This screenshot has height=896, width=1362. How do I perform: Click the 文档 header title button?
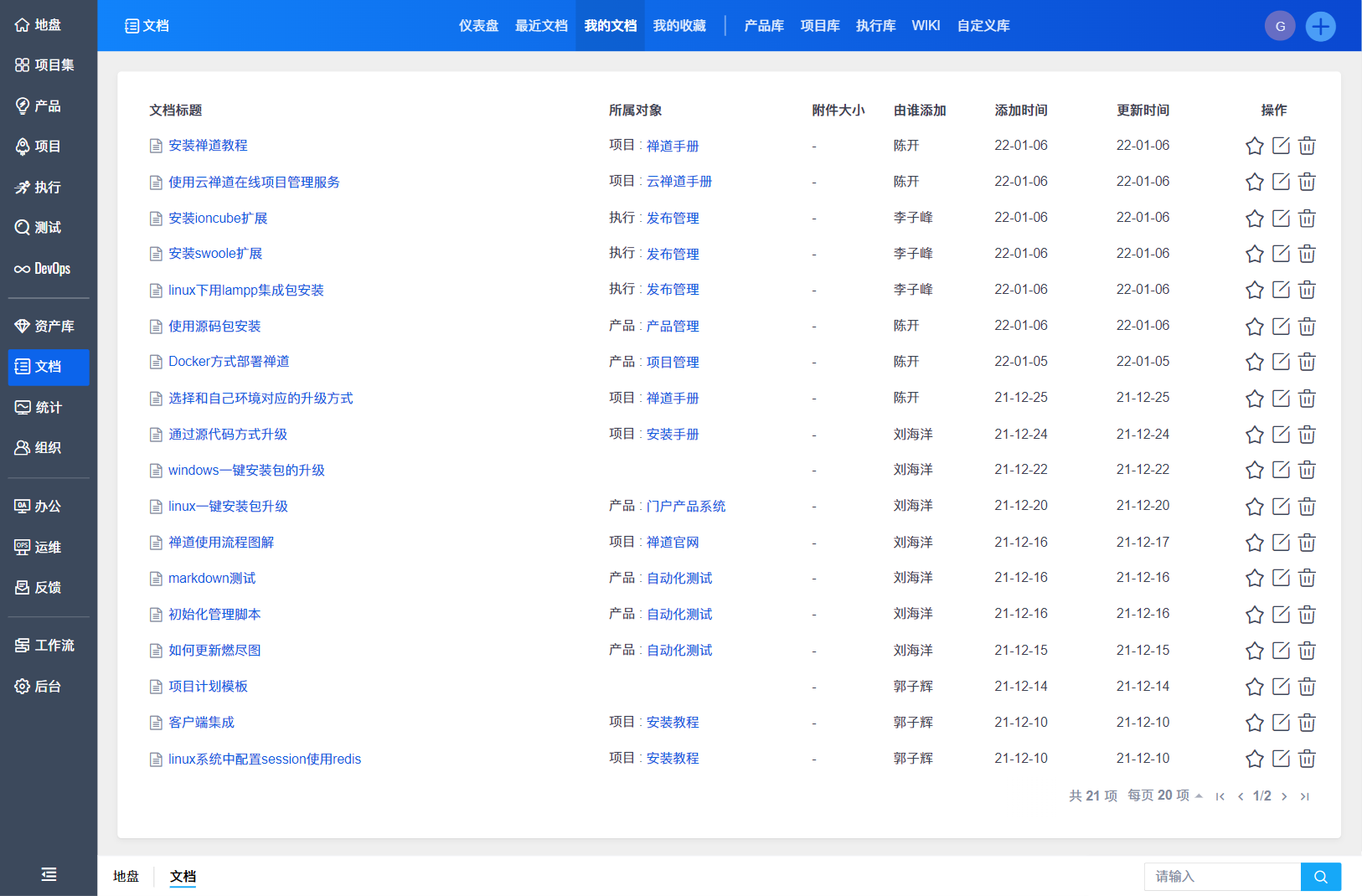click(x=147, y=26)
